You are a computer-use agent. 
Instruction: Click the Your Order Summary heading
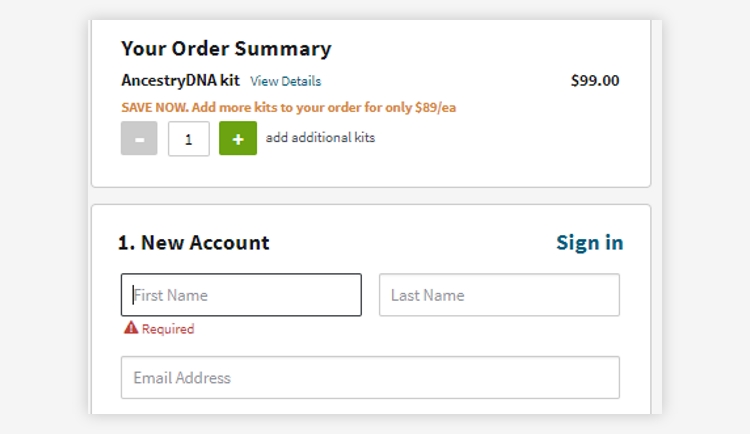(226, 48)
